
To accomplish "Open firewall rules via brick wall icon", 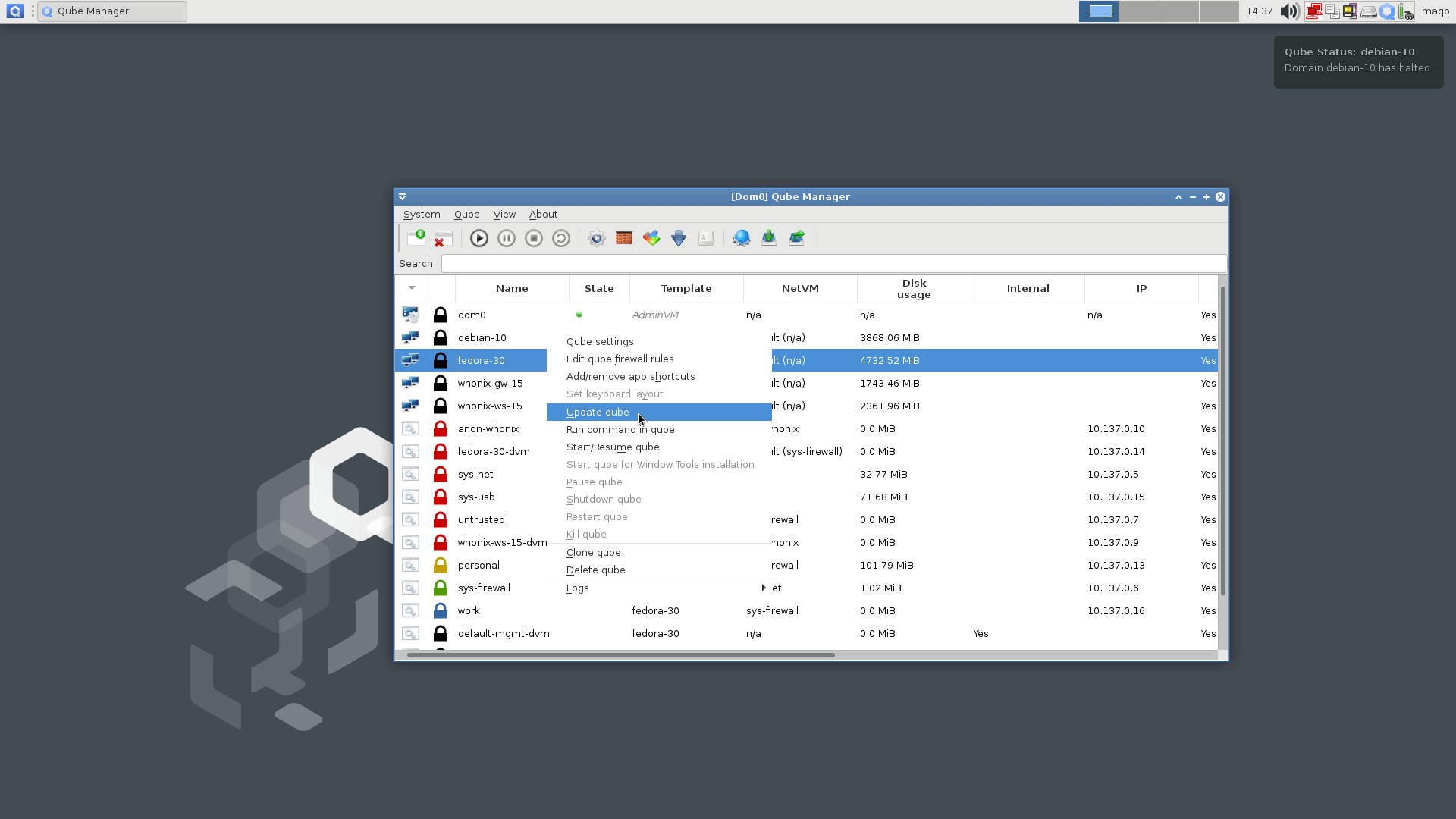I will tap(624, 238).
